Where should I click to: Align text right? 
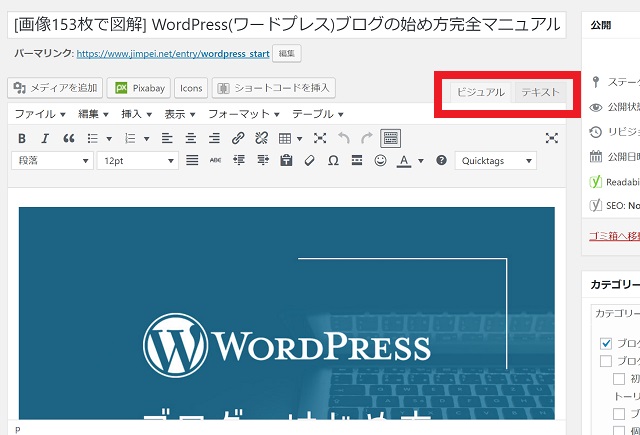point(214,138)
